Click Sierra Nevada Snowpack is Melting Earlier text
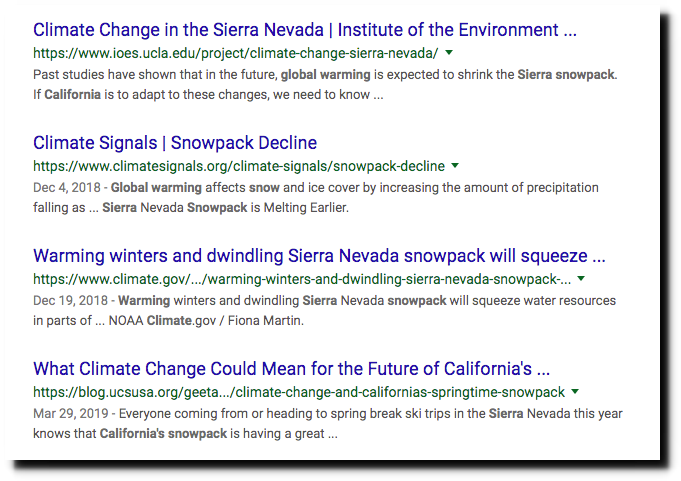Screen dimensions: 681x481 (x=225, y=208)
